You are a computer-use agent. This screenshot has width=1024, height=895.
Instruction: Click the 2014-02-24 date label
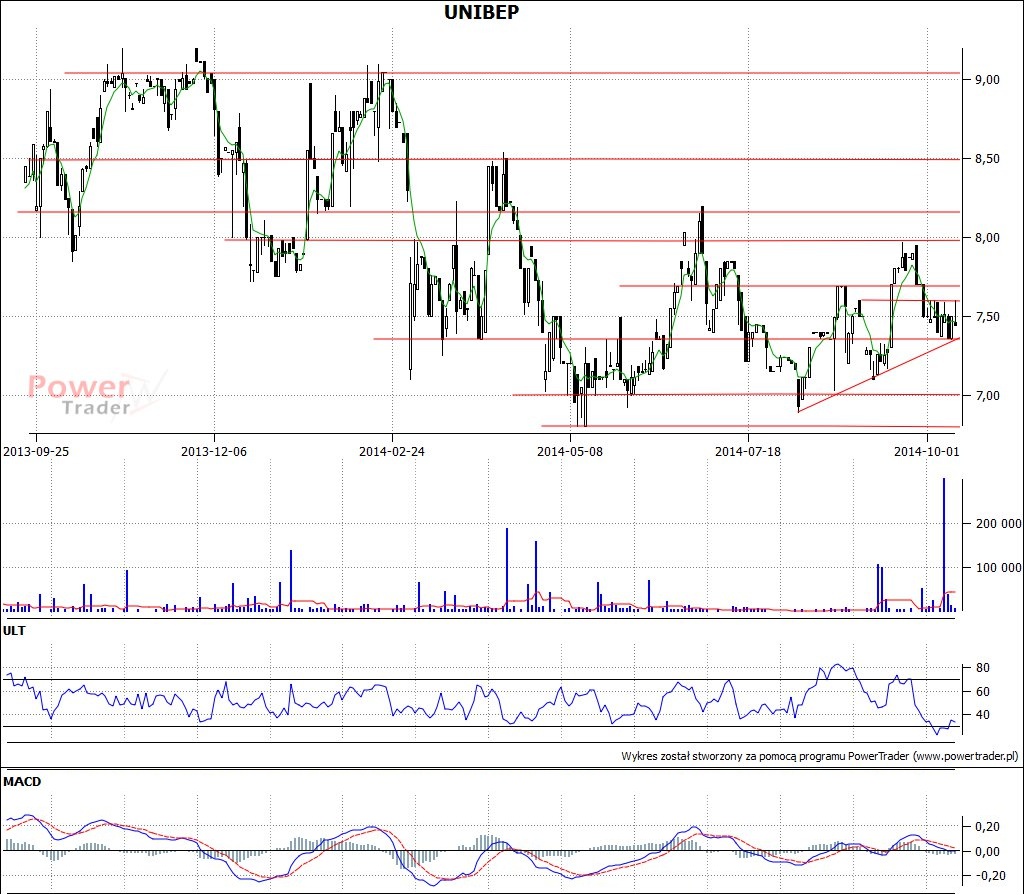click(x=392, y=451)
